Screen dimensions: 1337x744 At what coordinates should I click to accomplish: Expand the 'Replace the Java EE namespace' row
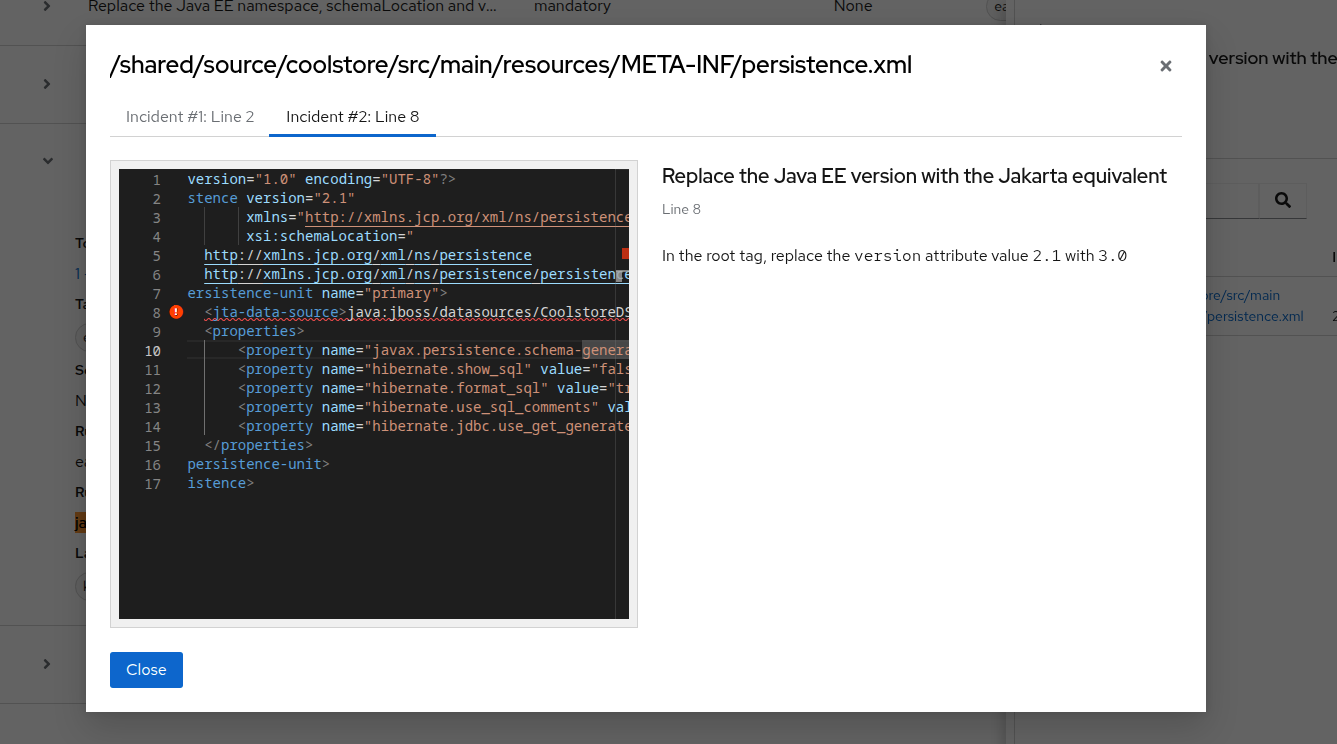click(x=47, y=7)
